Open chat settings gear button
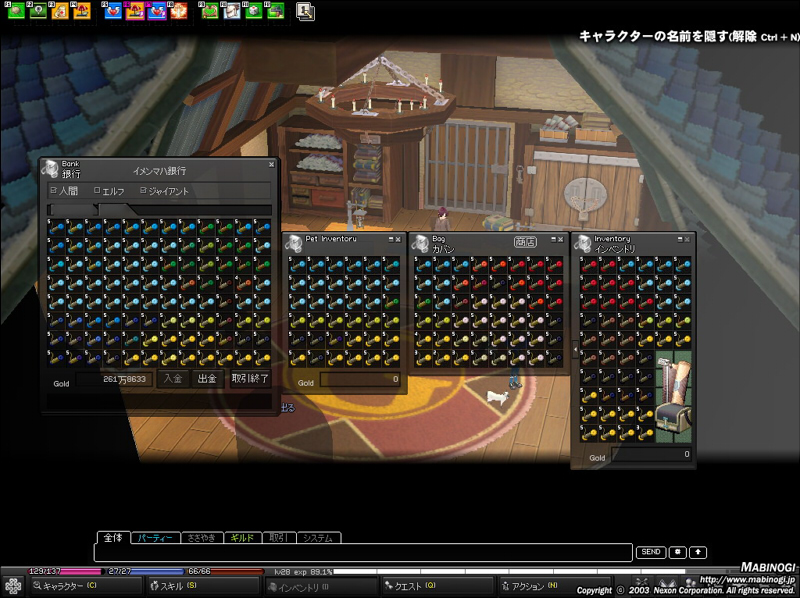800x598 pixels. coord(678,552)
